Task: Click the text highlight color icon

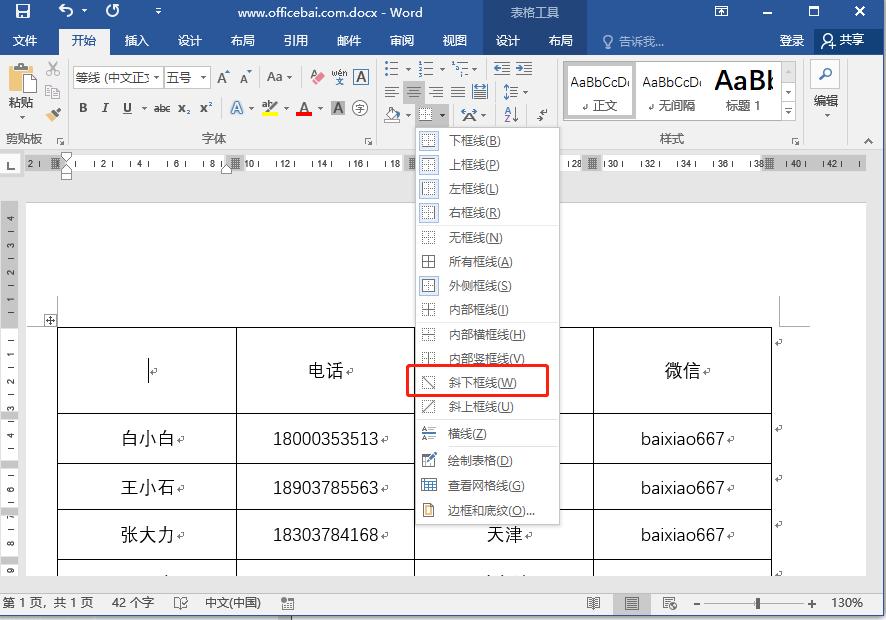Action: pos(270,107)
